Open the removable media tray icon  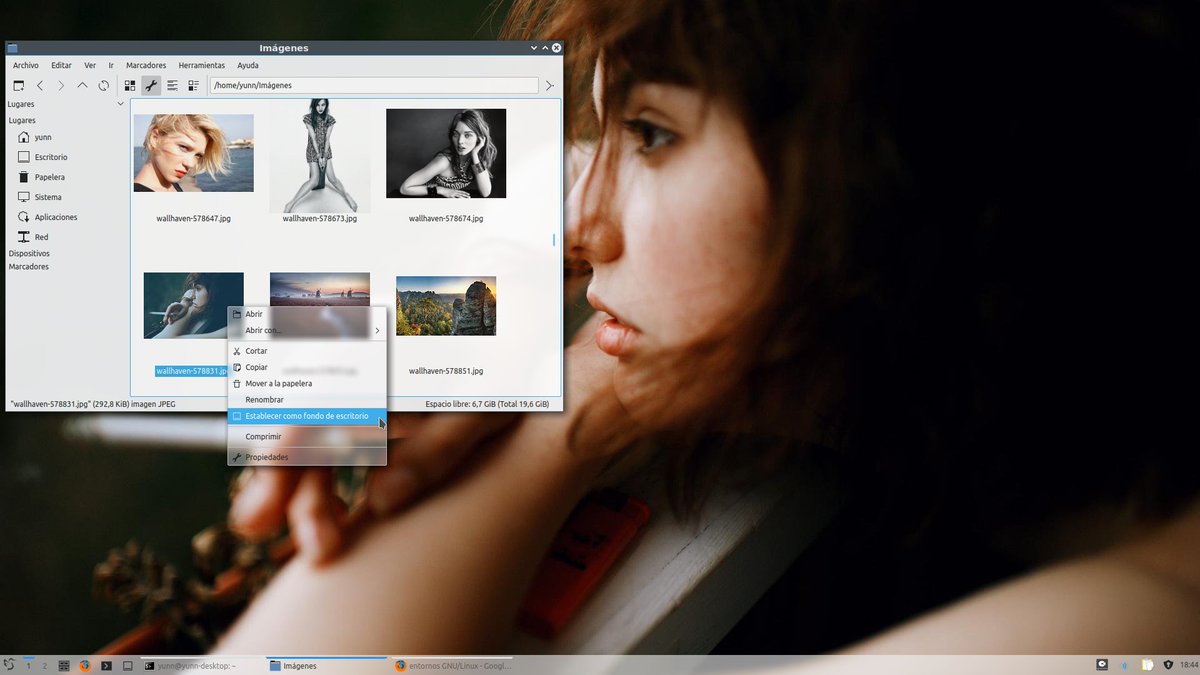pyautogui.click(x=1102, y=665)
